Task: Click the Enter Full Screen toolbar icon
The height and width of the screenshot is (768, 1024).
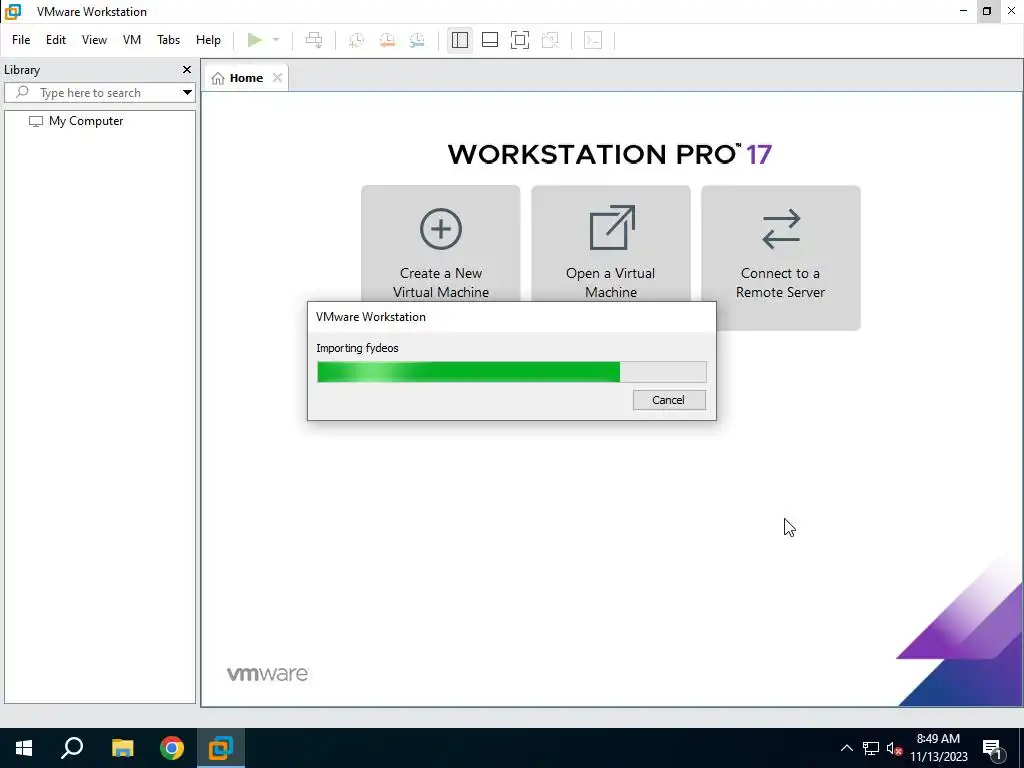Action: click(520, 40)
